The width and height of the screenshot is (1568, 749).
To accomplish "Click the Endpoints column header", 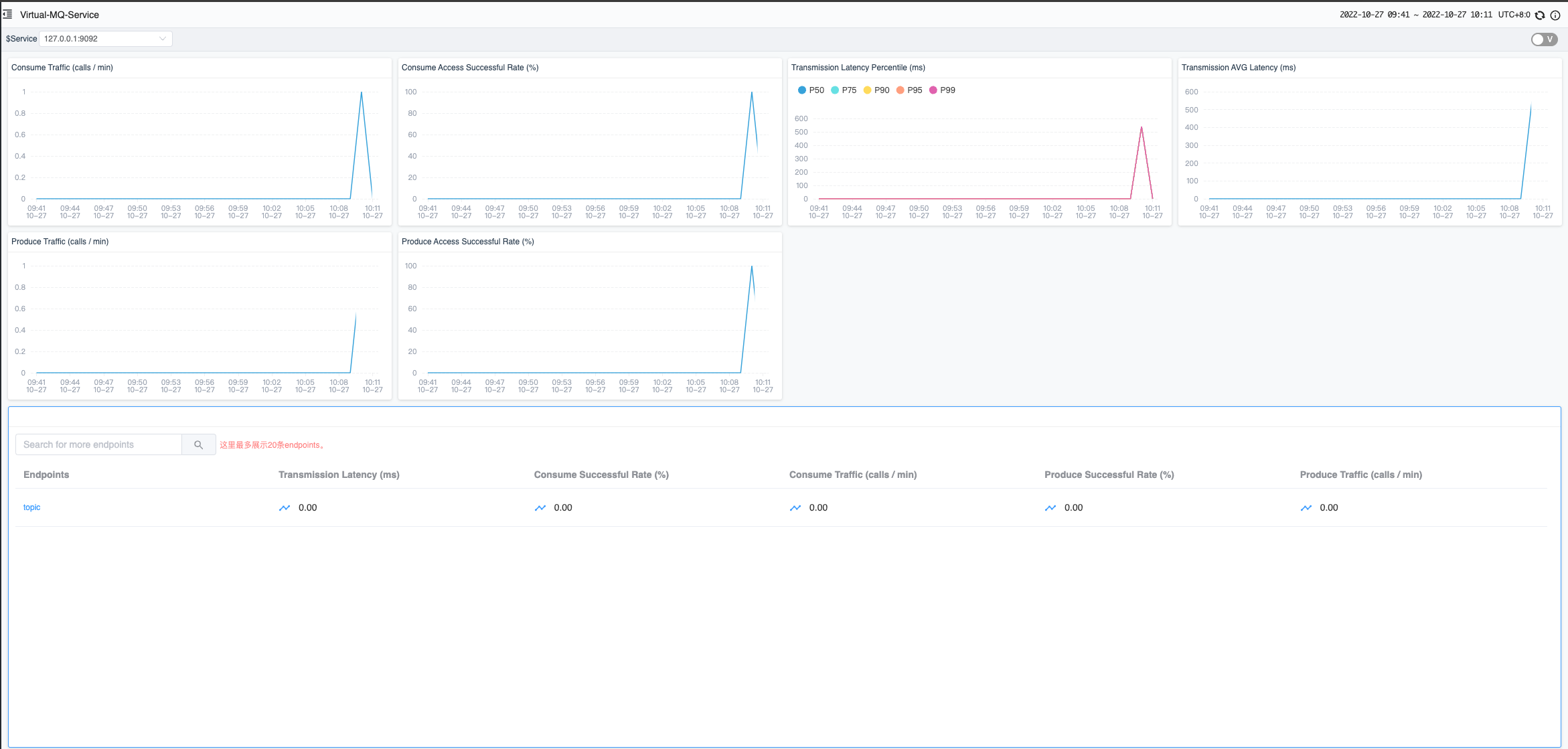I will click(x=46, y=475).
